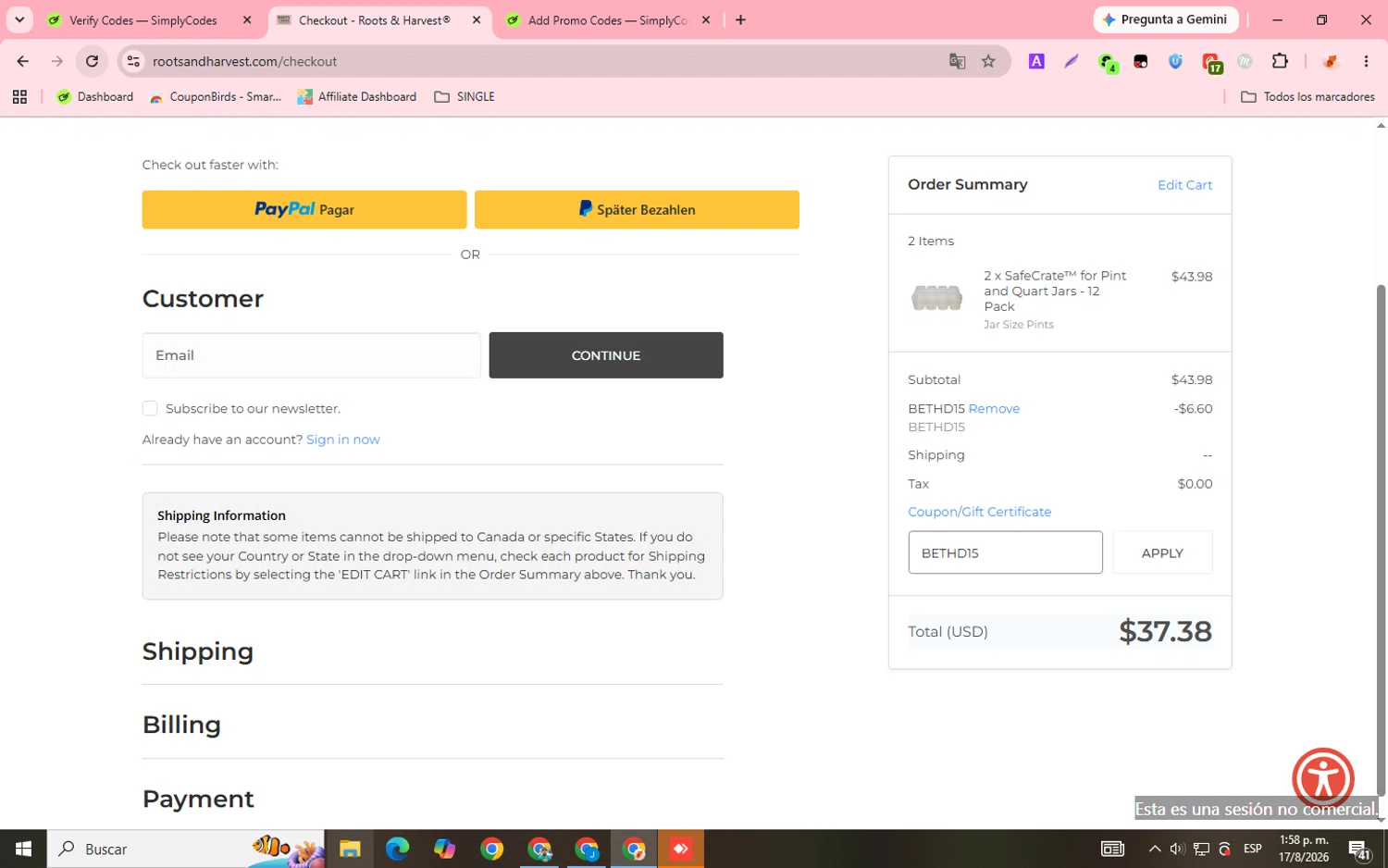Open Copilot from the taskbar
Viewport: 1388px width, 868px height.
click(x=444, y=849)
